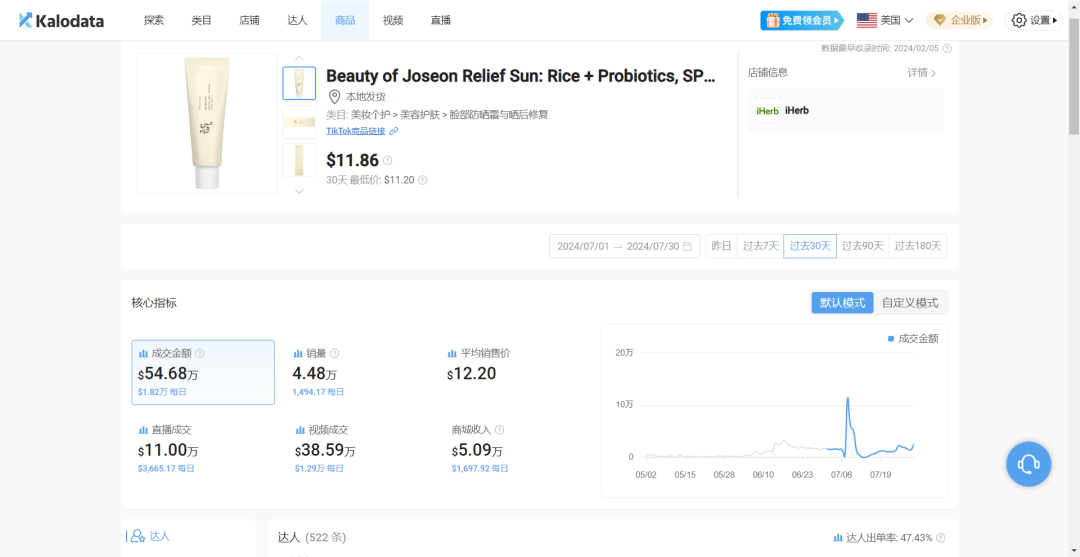
Task: Select the 过去30天 time range
Action: click(810, 246)
